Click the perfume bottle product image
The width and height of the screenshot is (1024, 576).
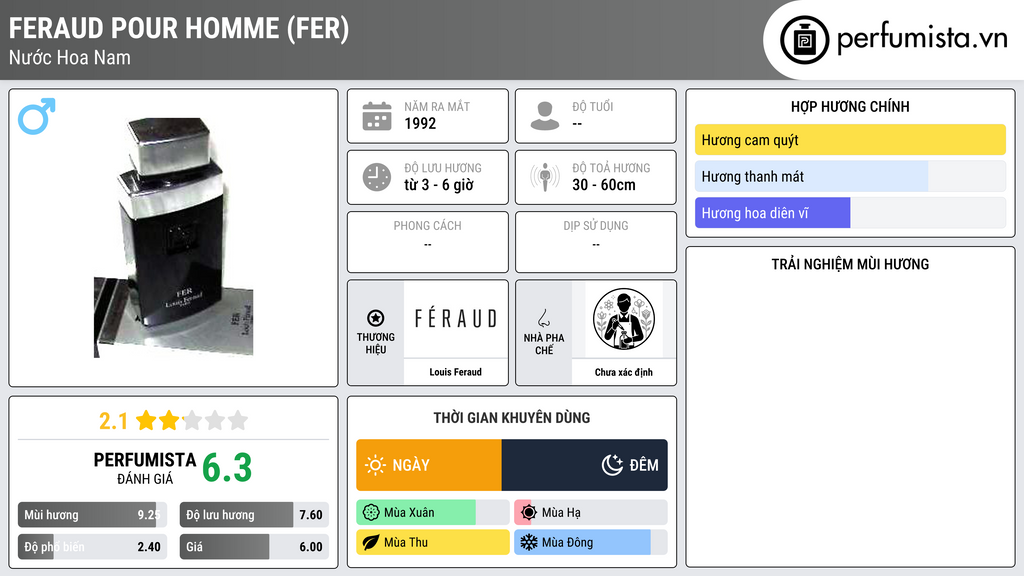pos(173,237)
